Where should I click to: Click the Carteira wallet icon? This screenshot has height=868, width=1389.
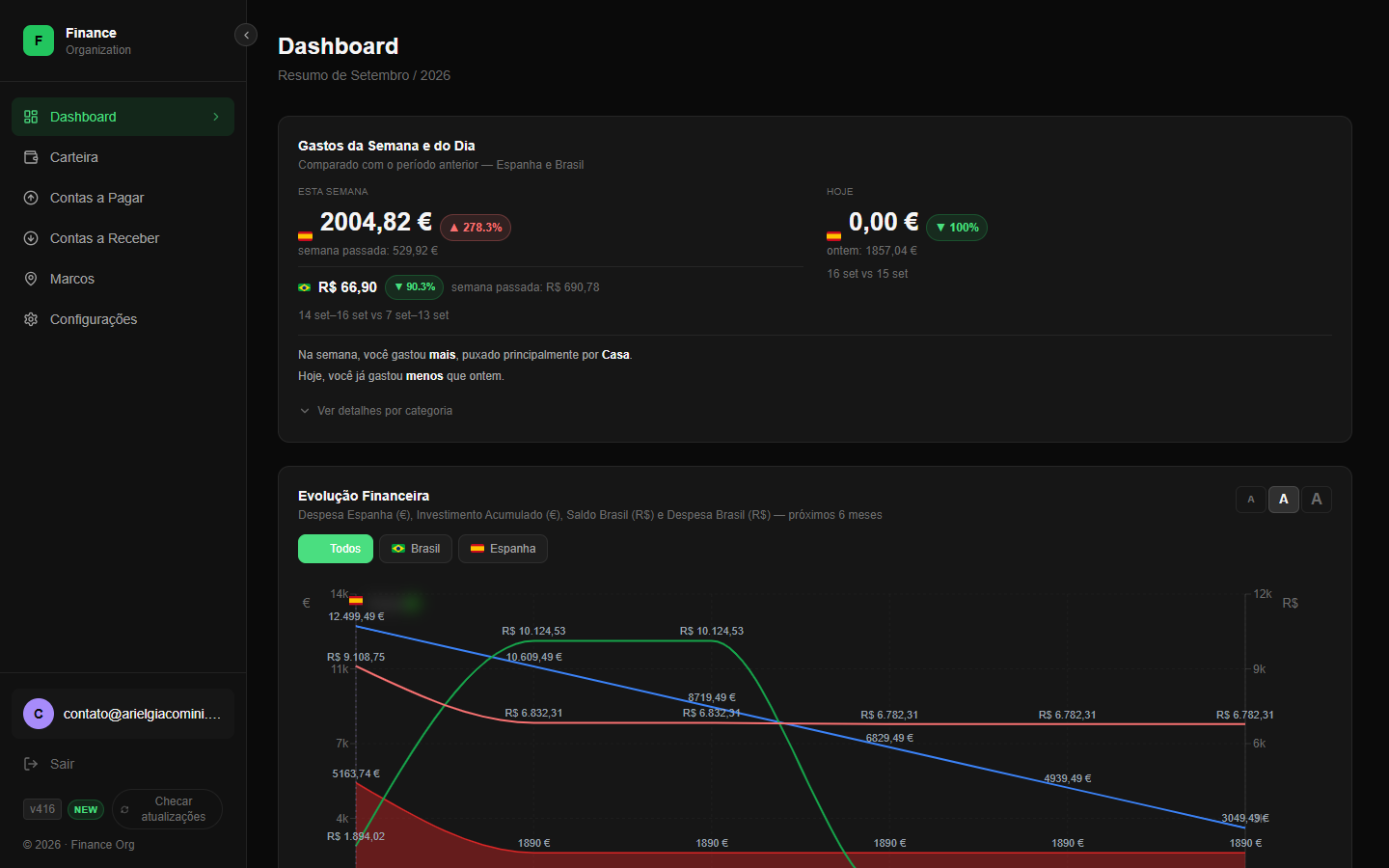[31, 157]
